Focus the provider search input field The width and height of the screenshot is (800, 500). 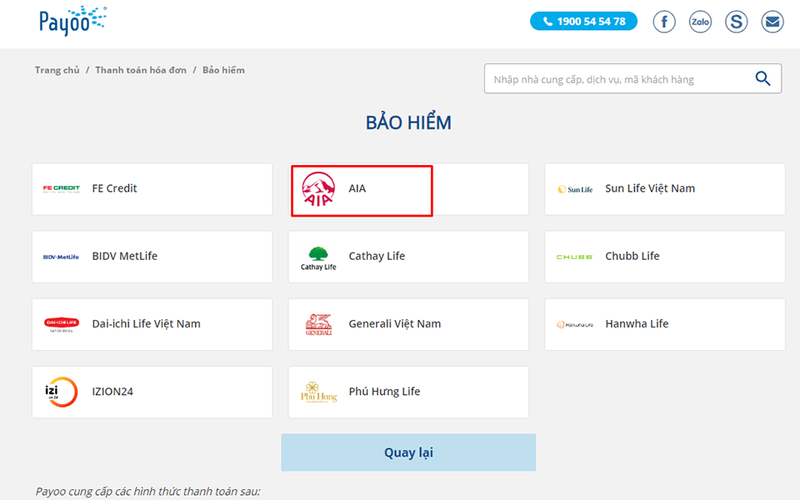point(633,79)
